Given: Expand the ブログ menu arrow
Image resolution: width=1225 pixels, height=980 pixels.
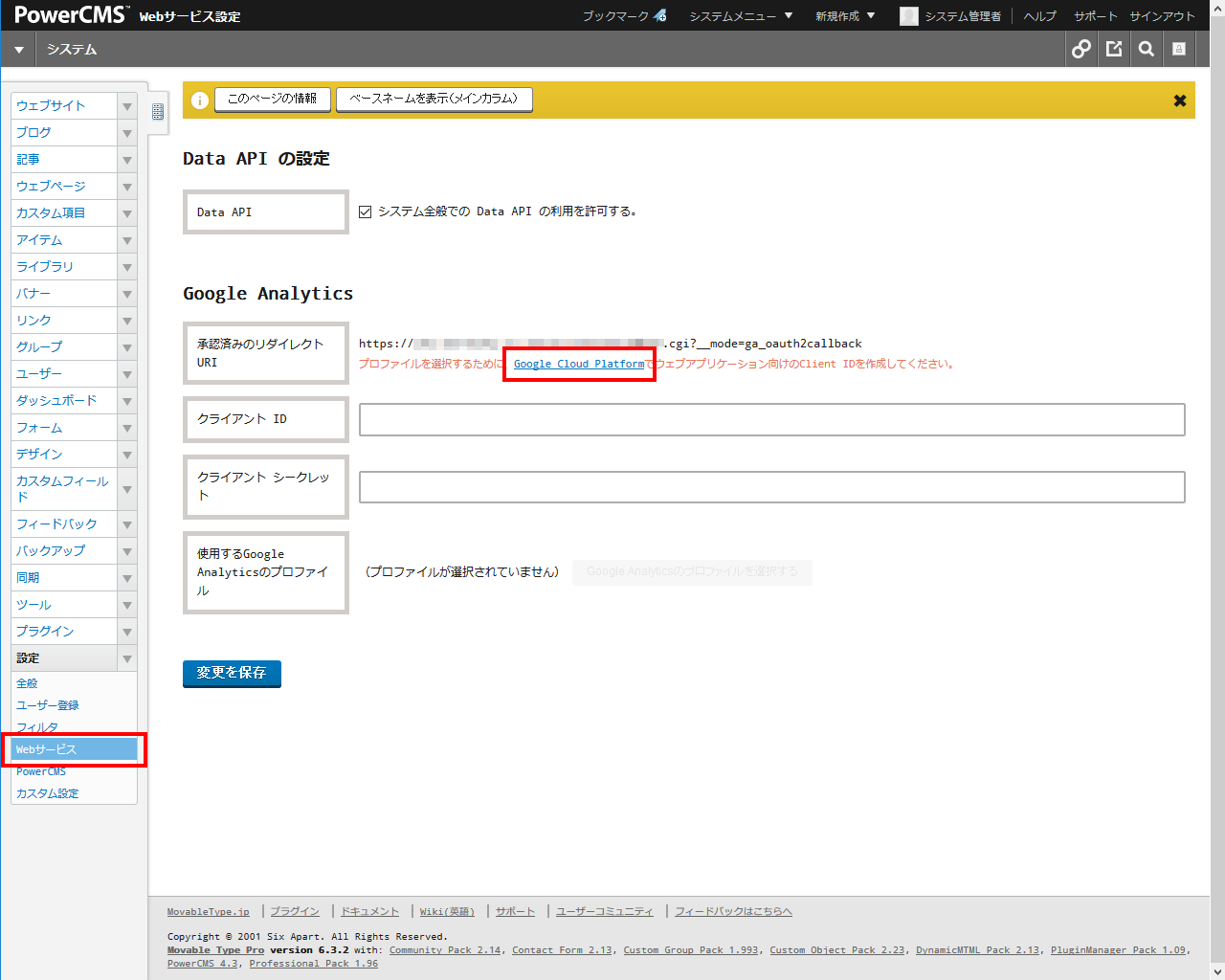Looking at the screenshot, I should (x=127, y=133).
